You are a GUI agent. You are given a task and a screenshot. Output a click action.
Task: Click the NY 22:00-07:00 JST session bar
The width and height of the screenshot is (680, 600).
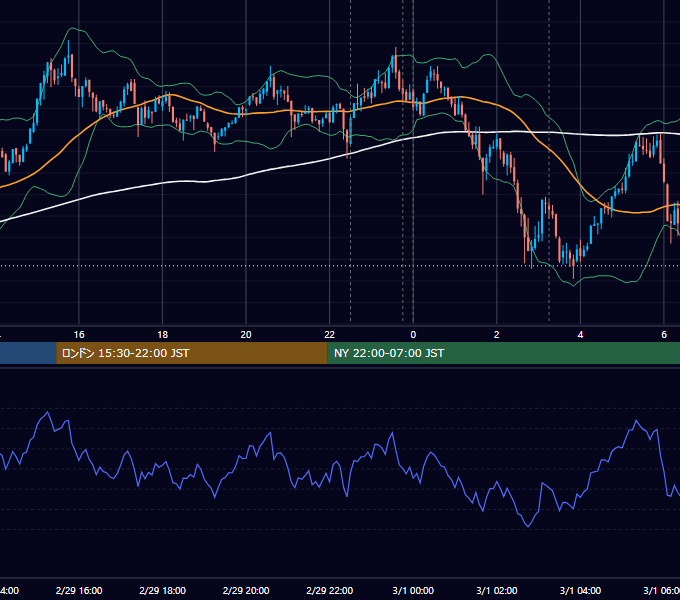pyautogui.click(x=503, y=353)
